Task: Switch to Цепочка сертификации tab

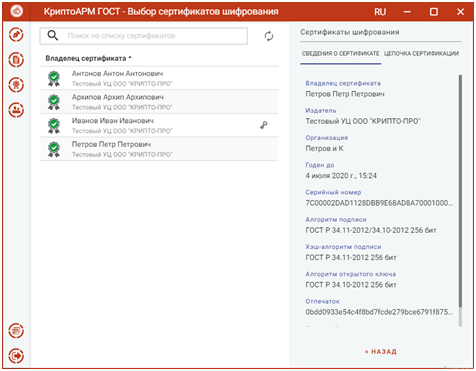Action: pos(421,53)
